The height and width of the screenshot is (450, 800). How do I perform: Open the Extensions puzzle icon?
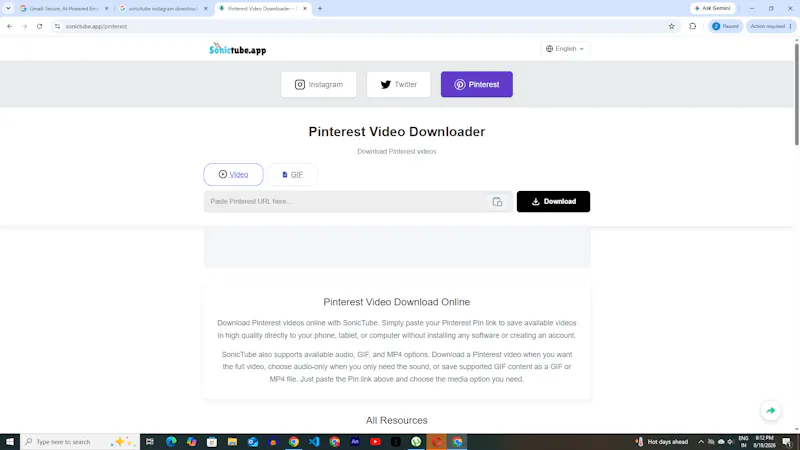[x=692, y=26]
